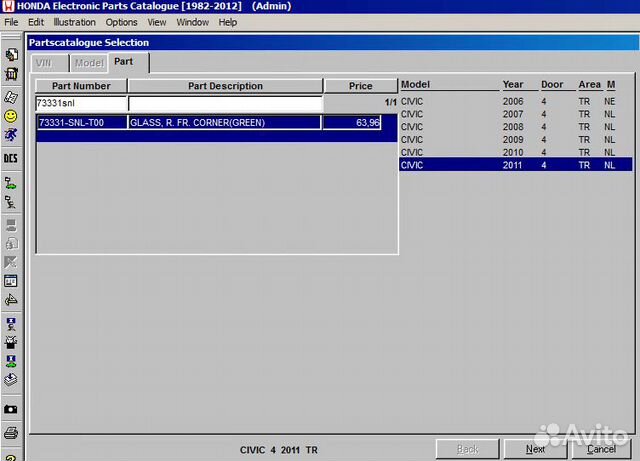This screenshot has width=640, height=461.
Task: Click the greyed-out arrow pointer icon
Action: pos(11,263)
